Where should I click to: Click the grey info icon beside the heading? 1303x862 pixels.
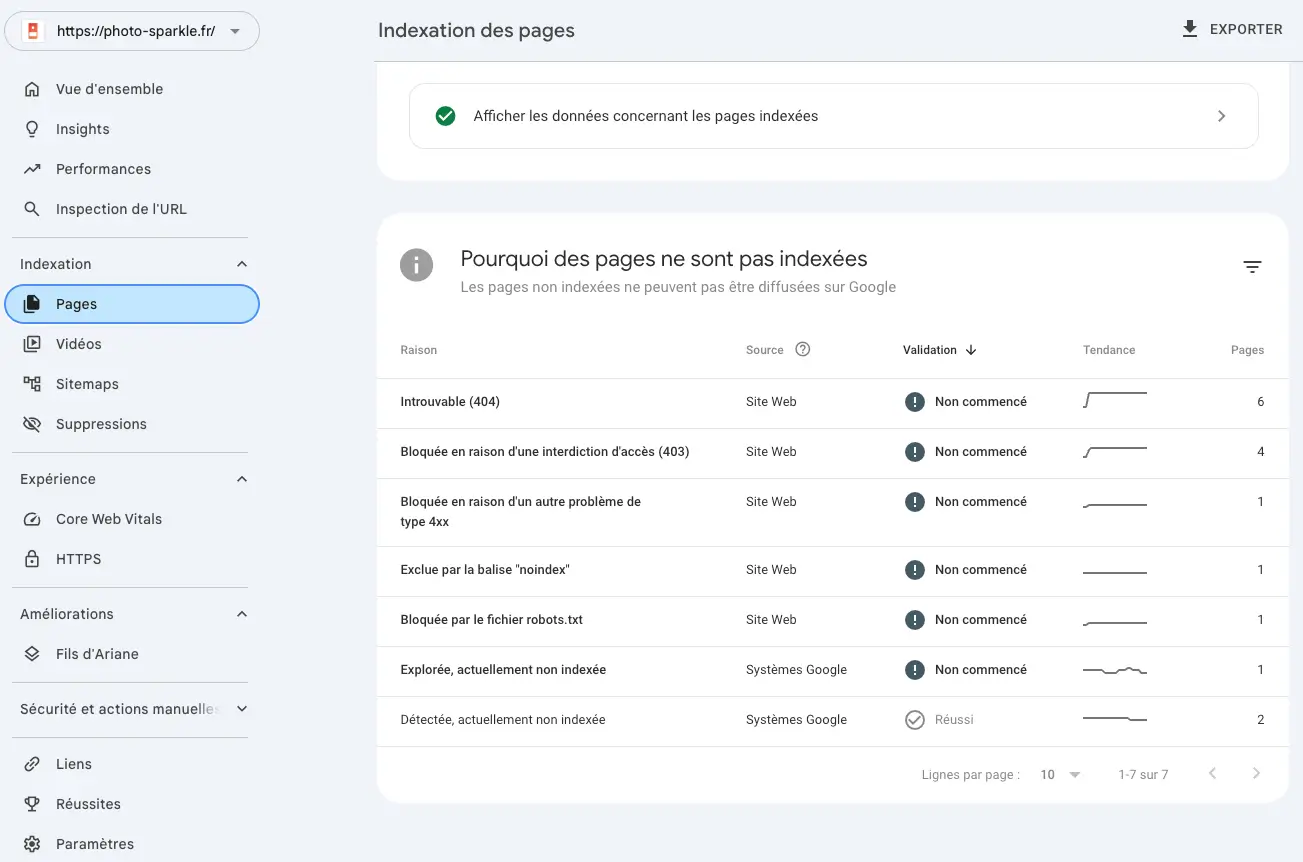click(x=417, y=266)
